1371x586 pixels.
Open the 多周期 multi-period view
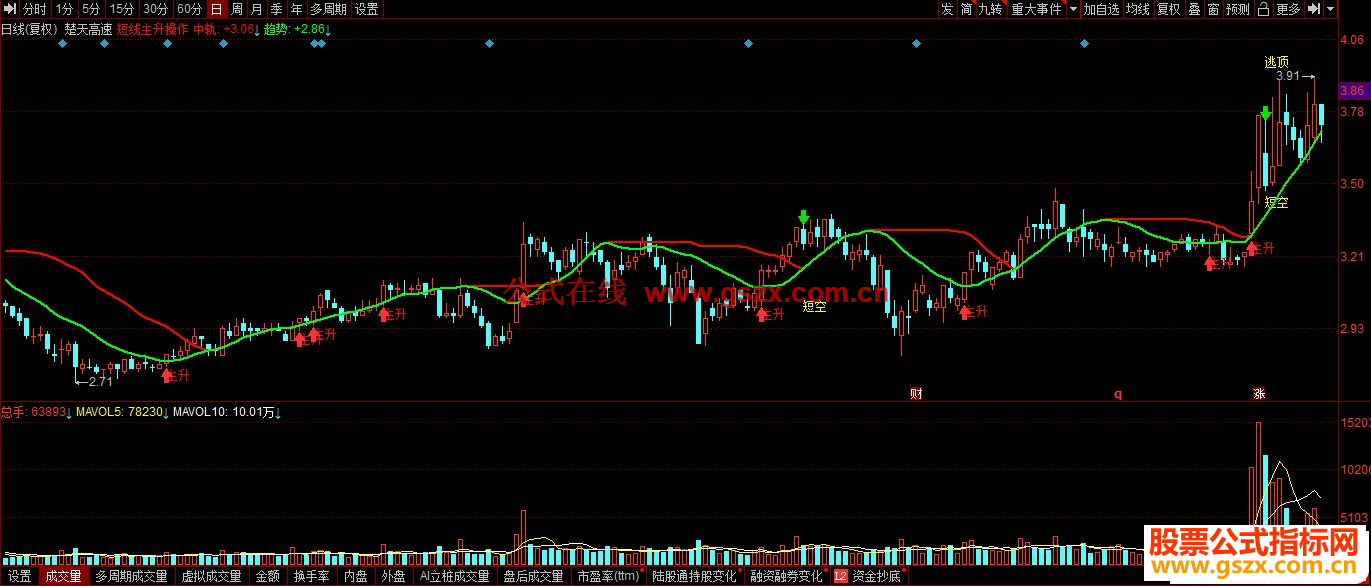tap(329, 9)
